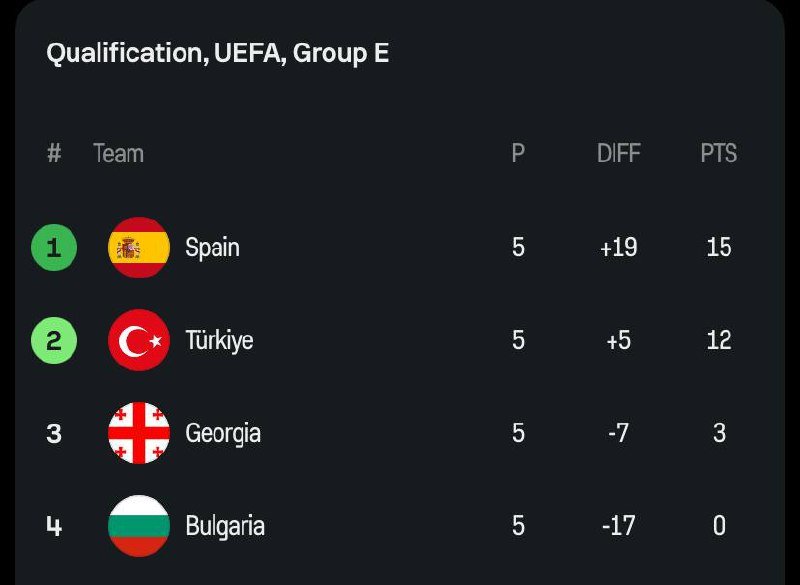Sort by the DIFF column header

[x=618, y=153]
